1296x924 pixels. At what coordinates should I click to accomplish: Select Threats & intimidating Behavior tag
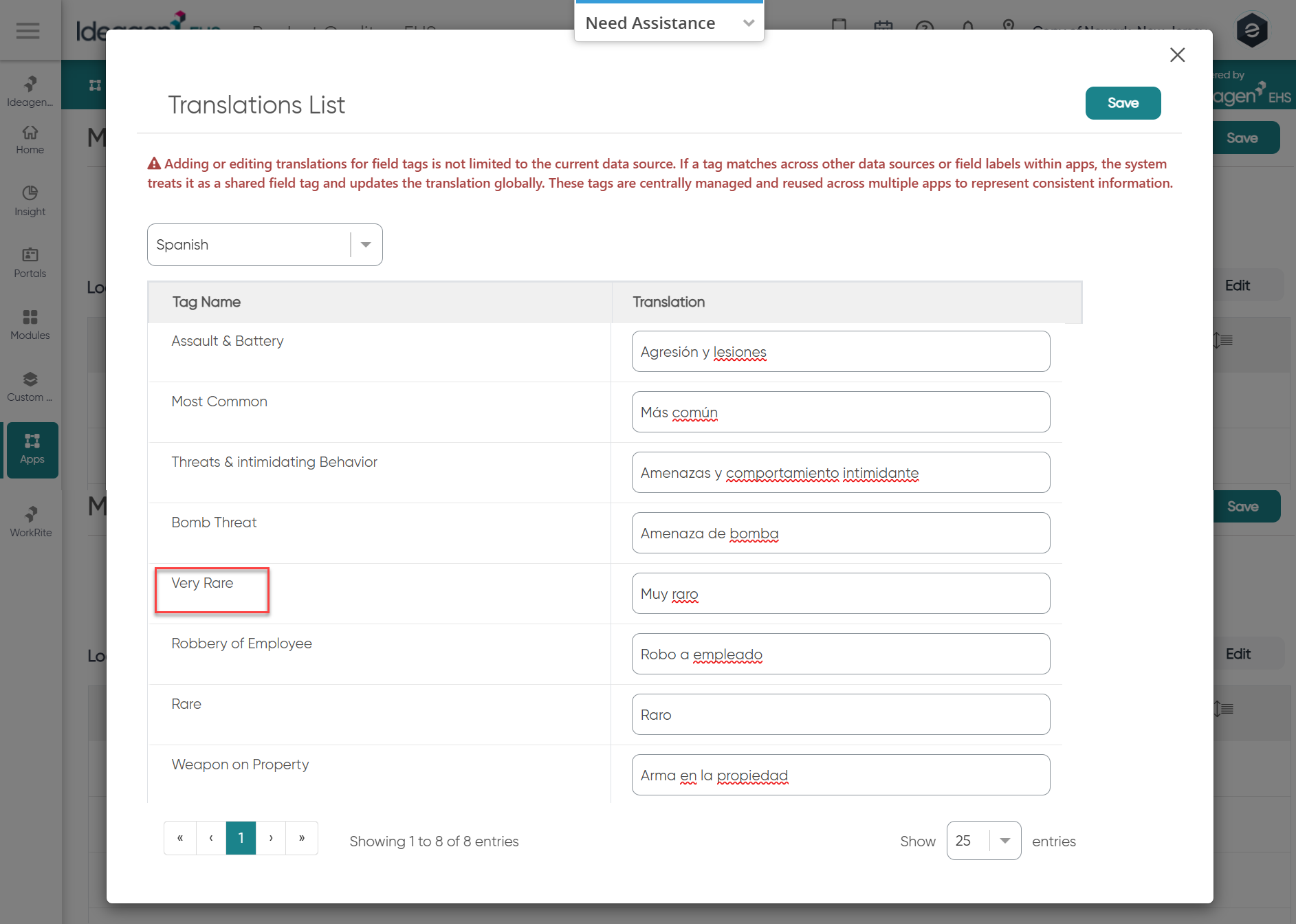pyautogui.click(x=274, y=462)
